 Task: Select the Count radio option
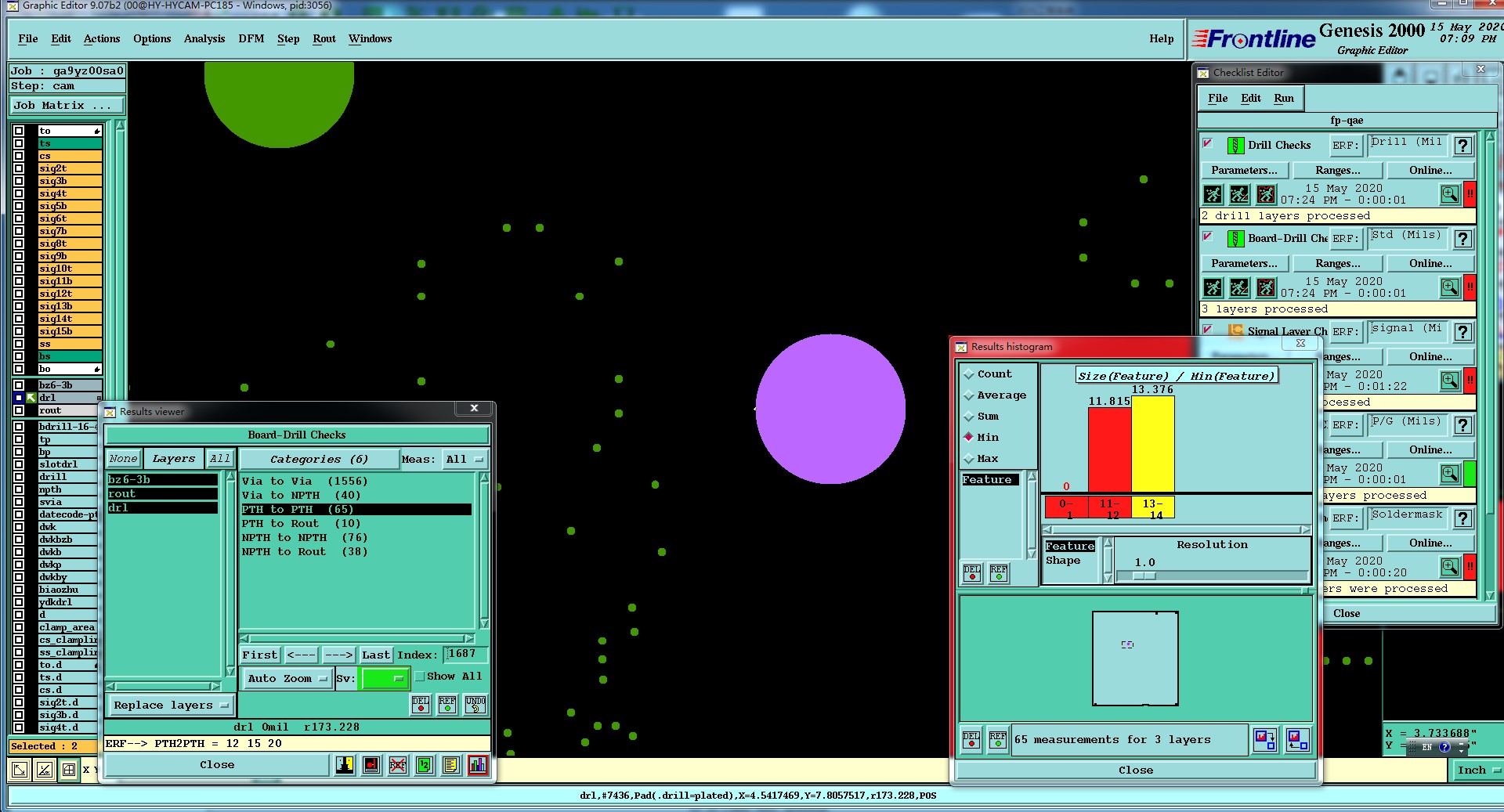click(969, 374)
